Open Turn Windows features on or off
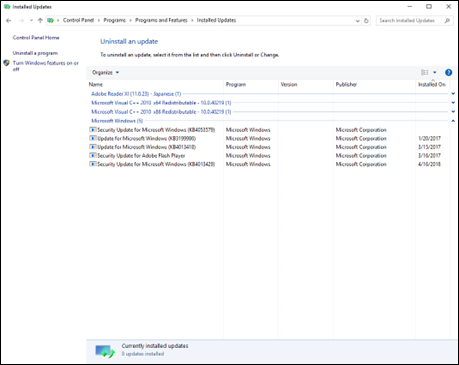The height and width of the screenshot is (365, 459). coord(46,66)
